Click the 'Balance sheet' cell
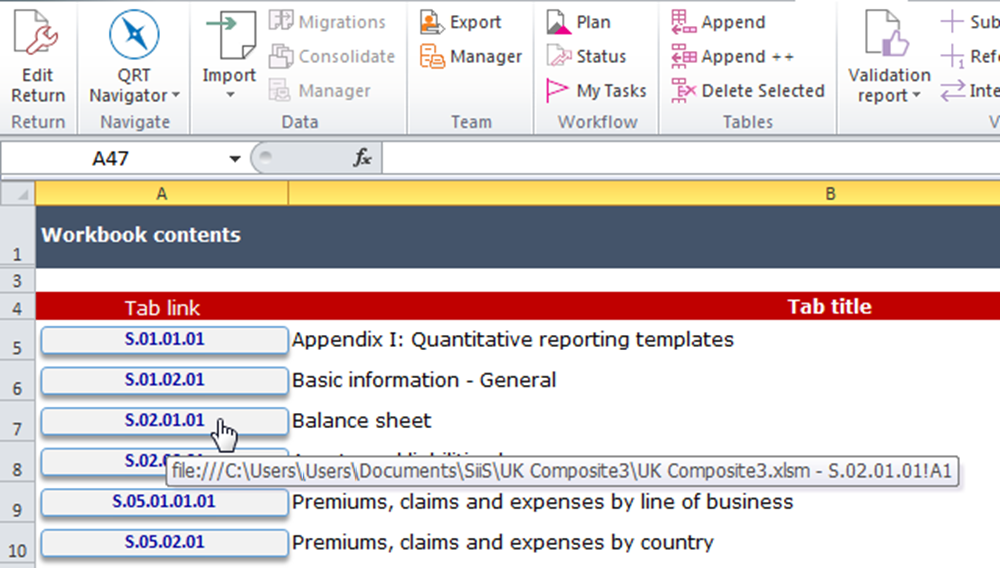Viewport: 1000px width, 568px height. 362,421
